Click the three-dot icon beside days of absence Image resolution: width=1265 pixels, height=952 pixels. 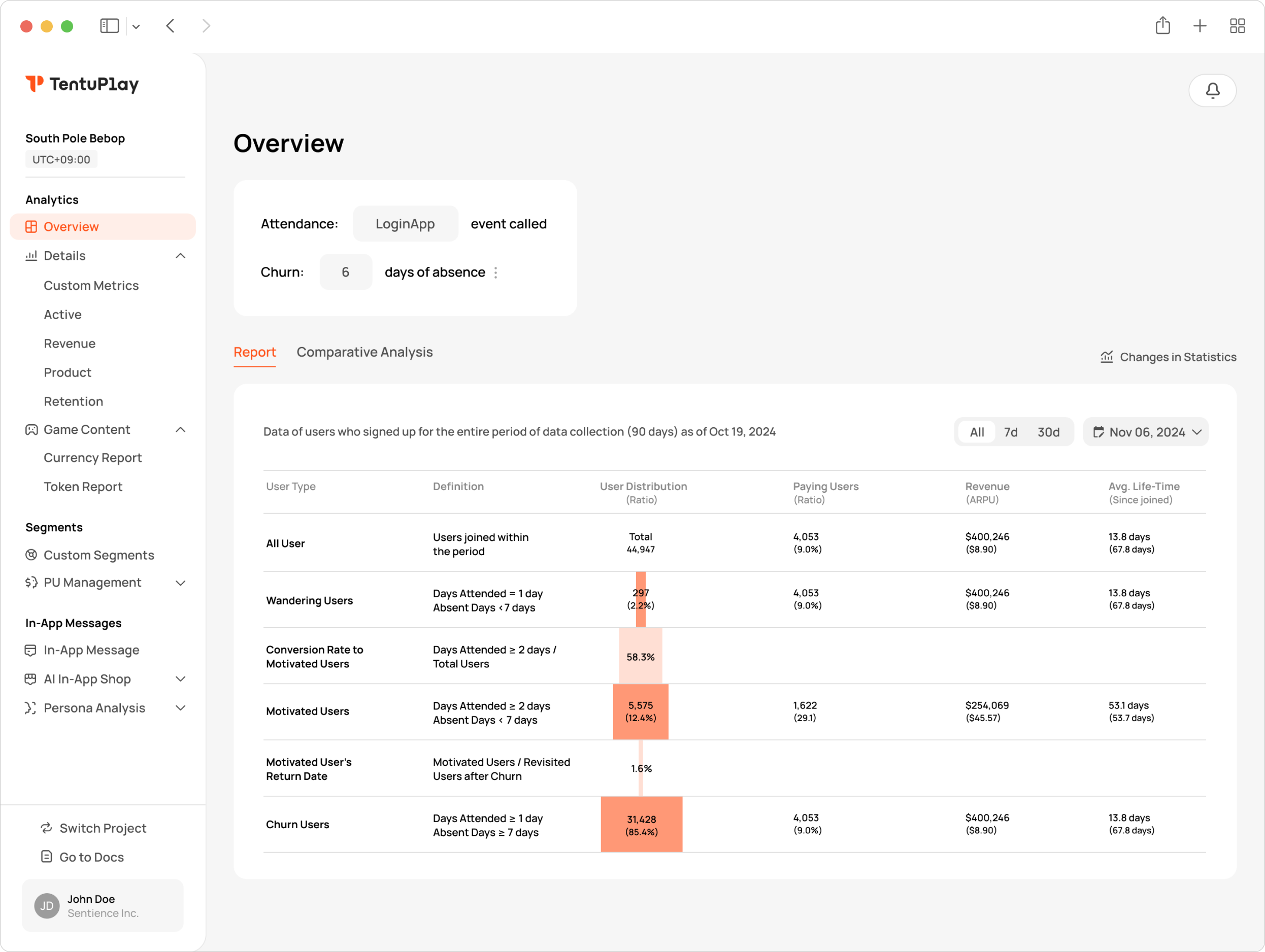click(496, 273)
